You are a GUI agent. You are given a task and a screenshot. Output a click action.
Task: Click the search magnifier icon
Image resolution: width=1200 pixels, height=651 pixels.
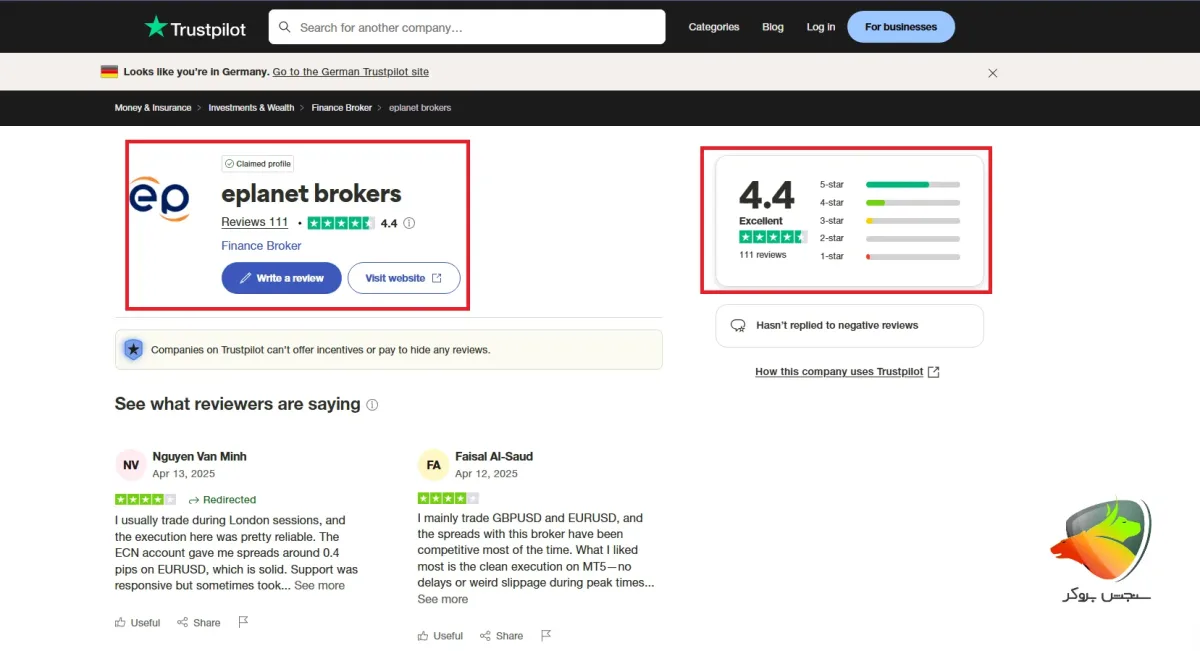point(285,27)
